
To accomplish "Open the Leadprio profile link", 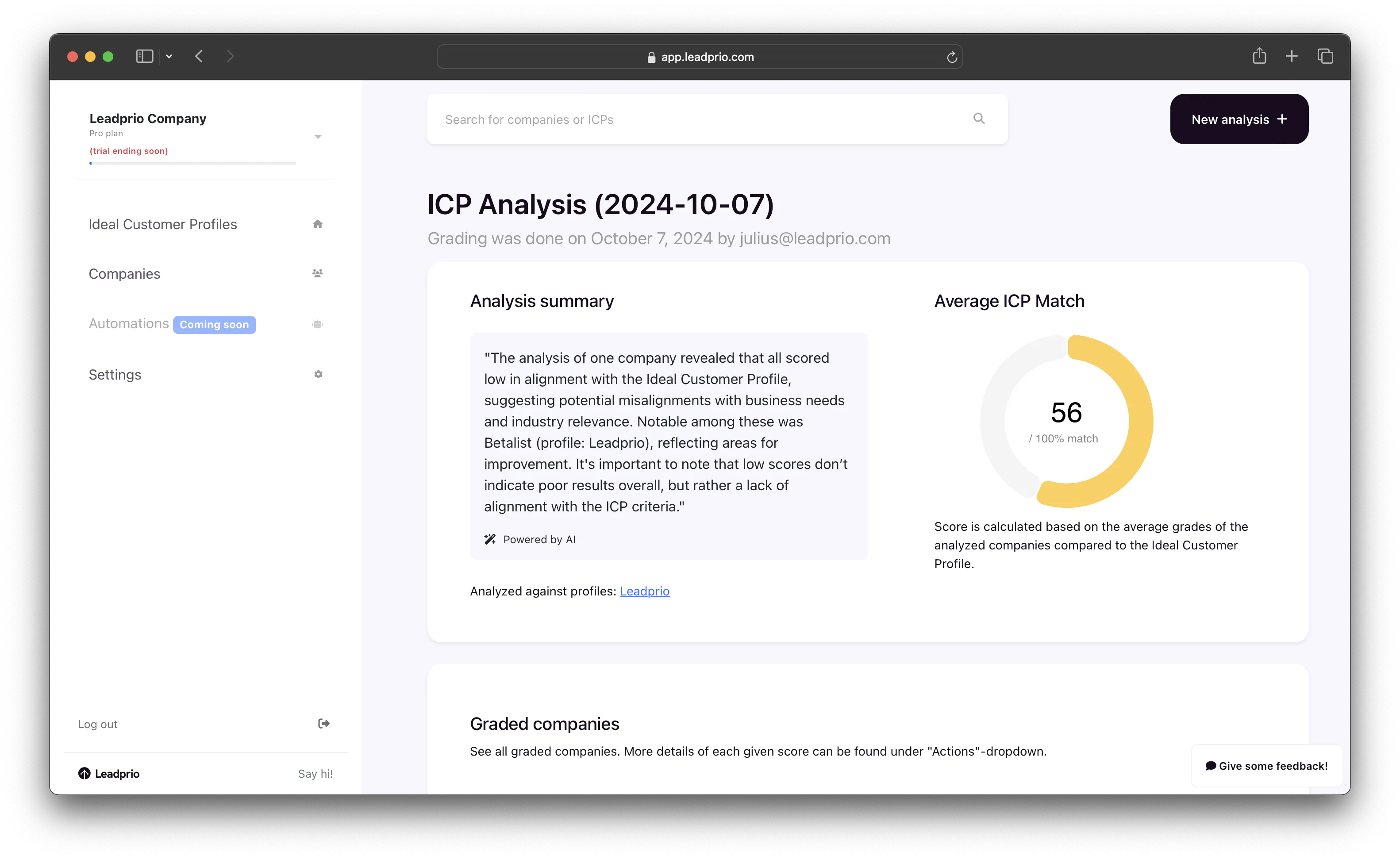I will click(645, 591).
